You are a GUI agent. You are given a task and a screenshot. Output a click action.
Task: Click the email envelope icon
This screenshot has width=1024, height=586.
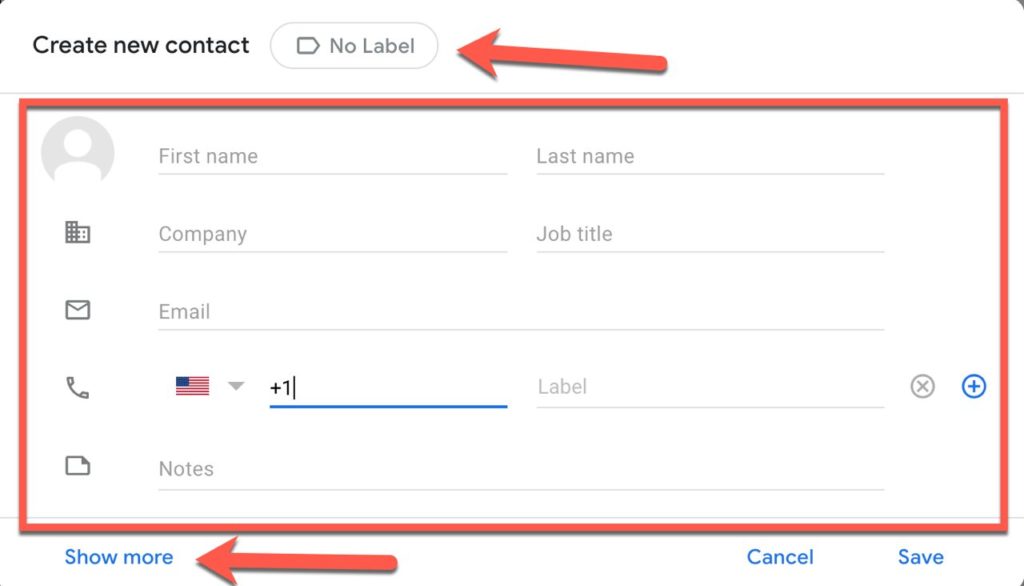tap(77, 311)
